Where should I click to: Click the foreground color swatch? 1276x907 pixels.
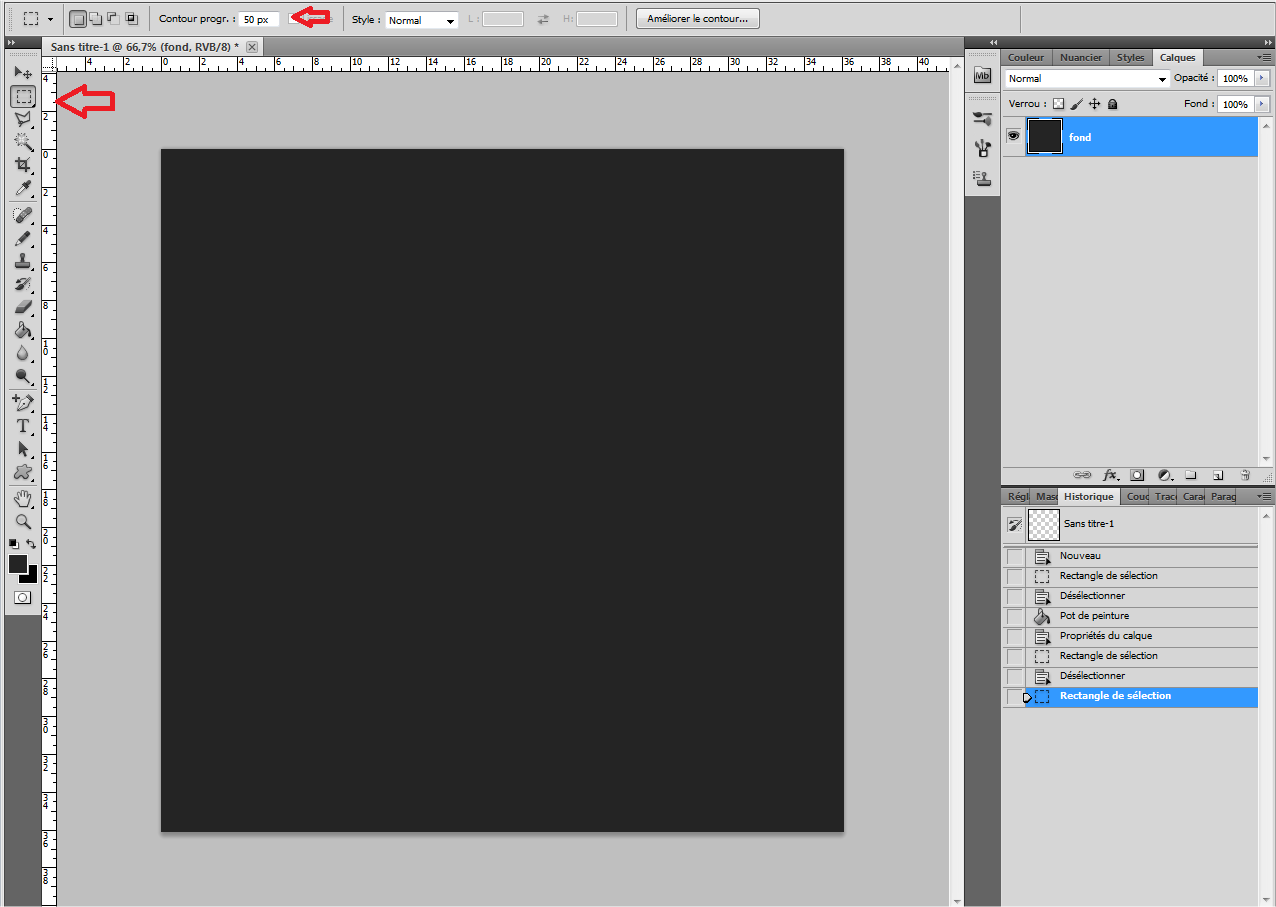click(x=18, y=564)
